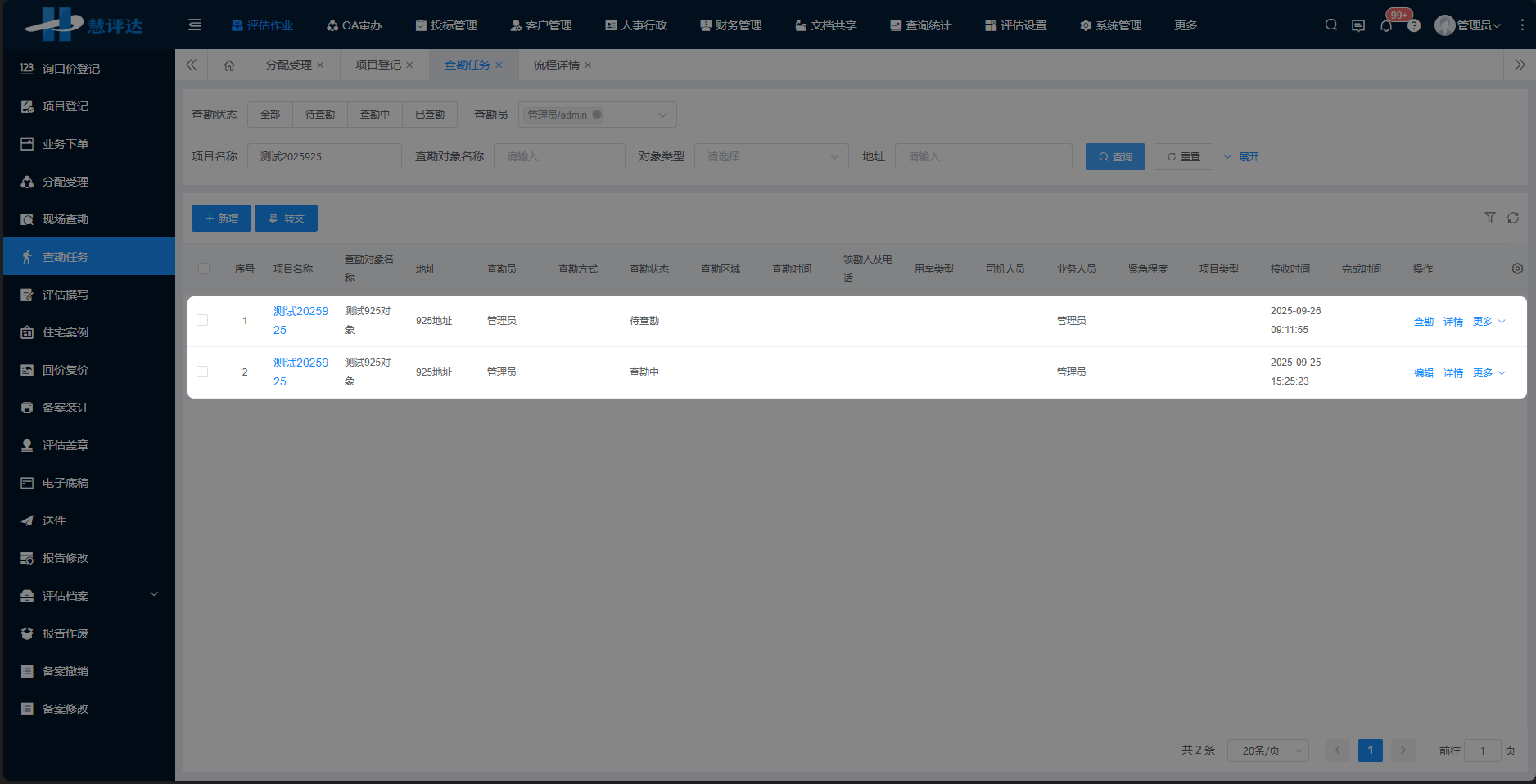Select the 现场查勘 sidebar icon

pos(26,219)
